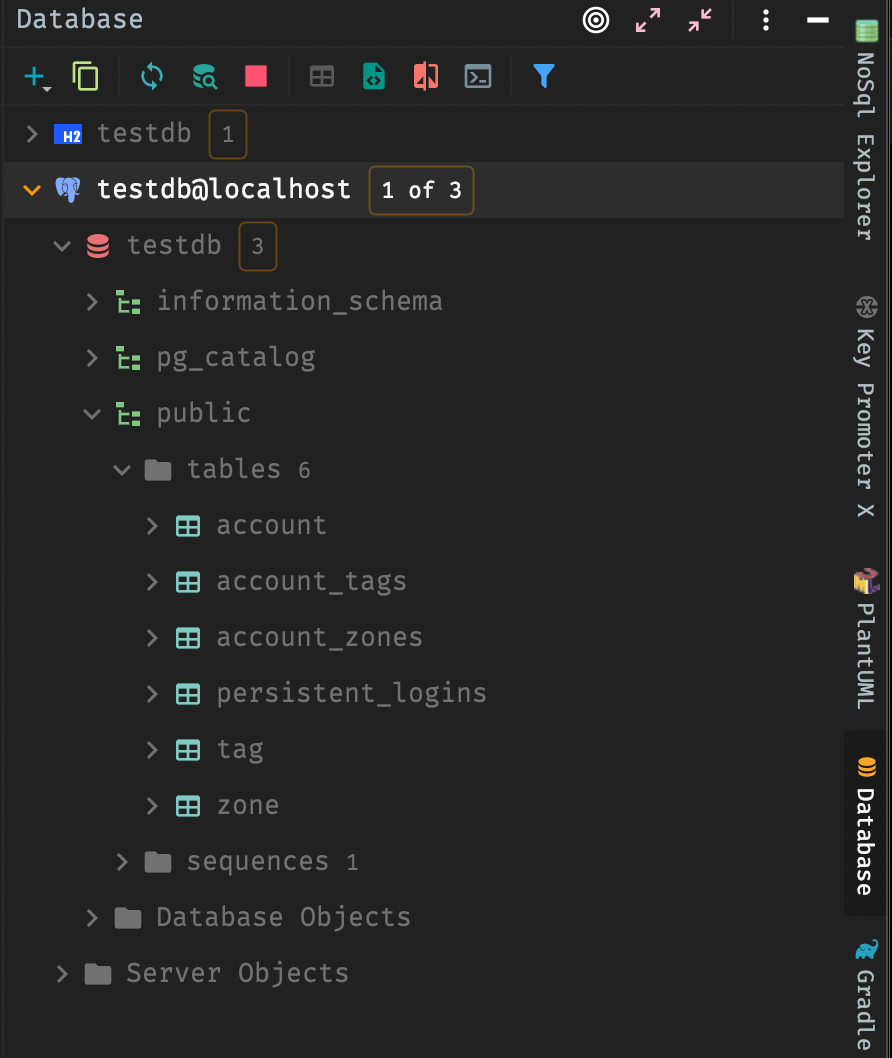Click the '3' badge next to testdb database
The width and height of the screenshot is (892, 1058).
point(258,246)
